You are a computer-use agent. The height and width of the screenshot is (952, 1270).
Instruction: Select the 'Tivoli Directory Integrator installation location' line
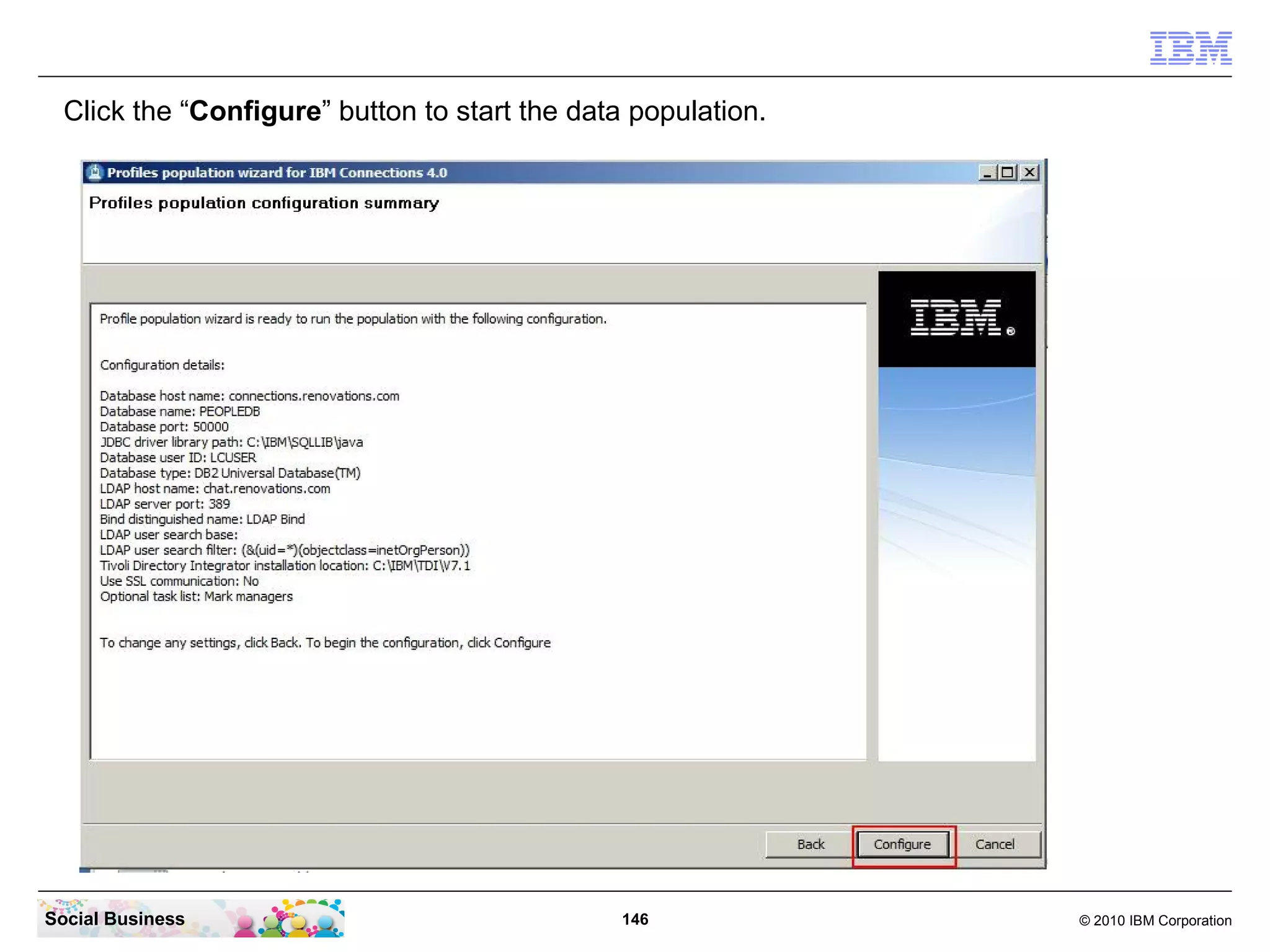285,566
